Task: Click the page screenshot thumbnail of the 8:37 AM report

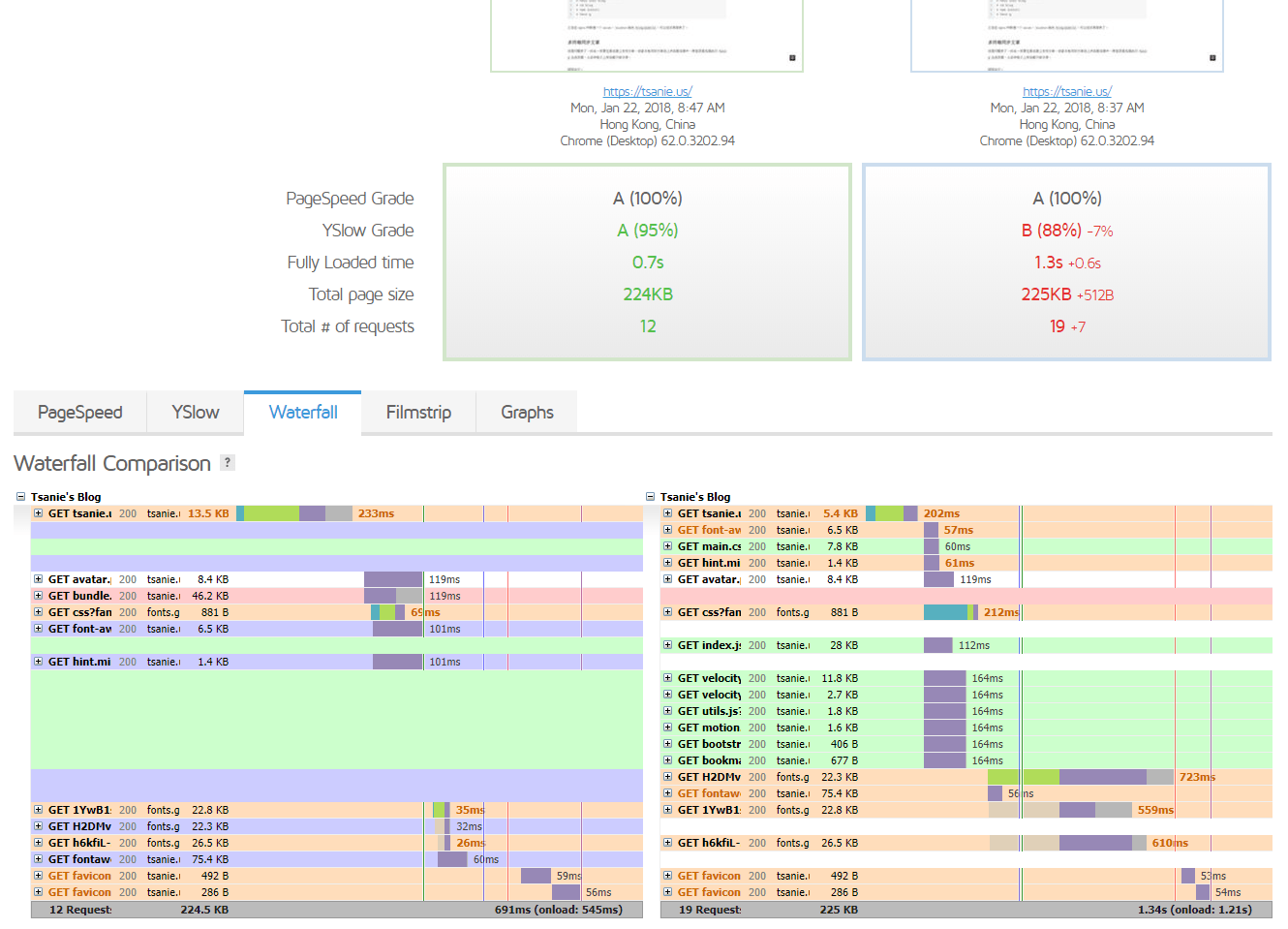Action: click(1067, 36)
